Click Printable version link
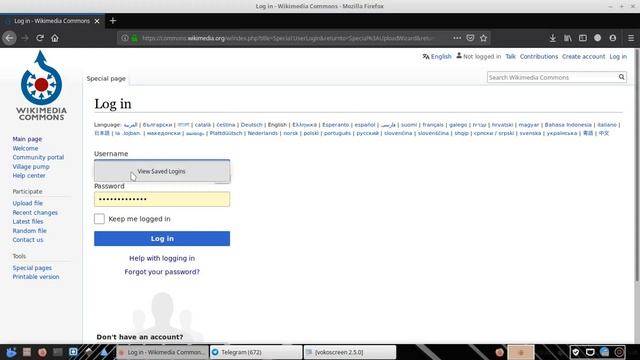Screen dimensions: 640x360 36,277
